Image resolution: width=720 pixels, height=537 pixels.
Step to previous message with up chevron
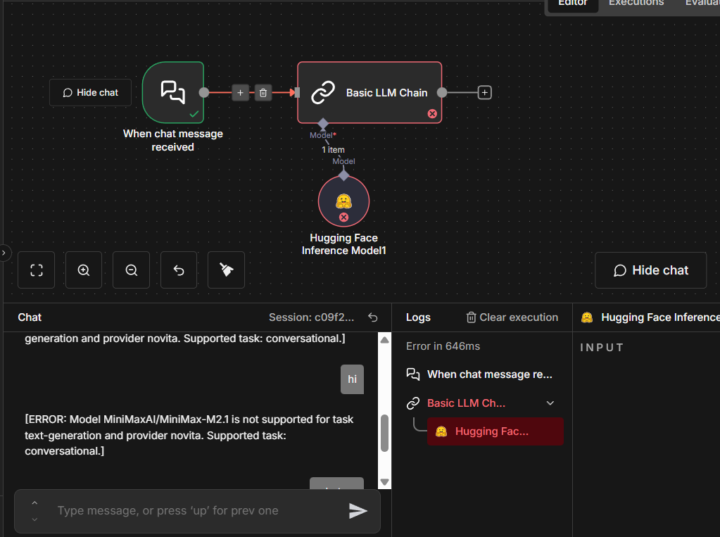pos(34,503)
